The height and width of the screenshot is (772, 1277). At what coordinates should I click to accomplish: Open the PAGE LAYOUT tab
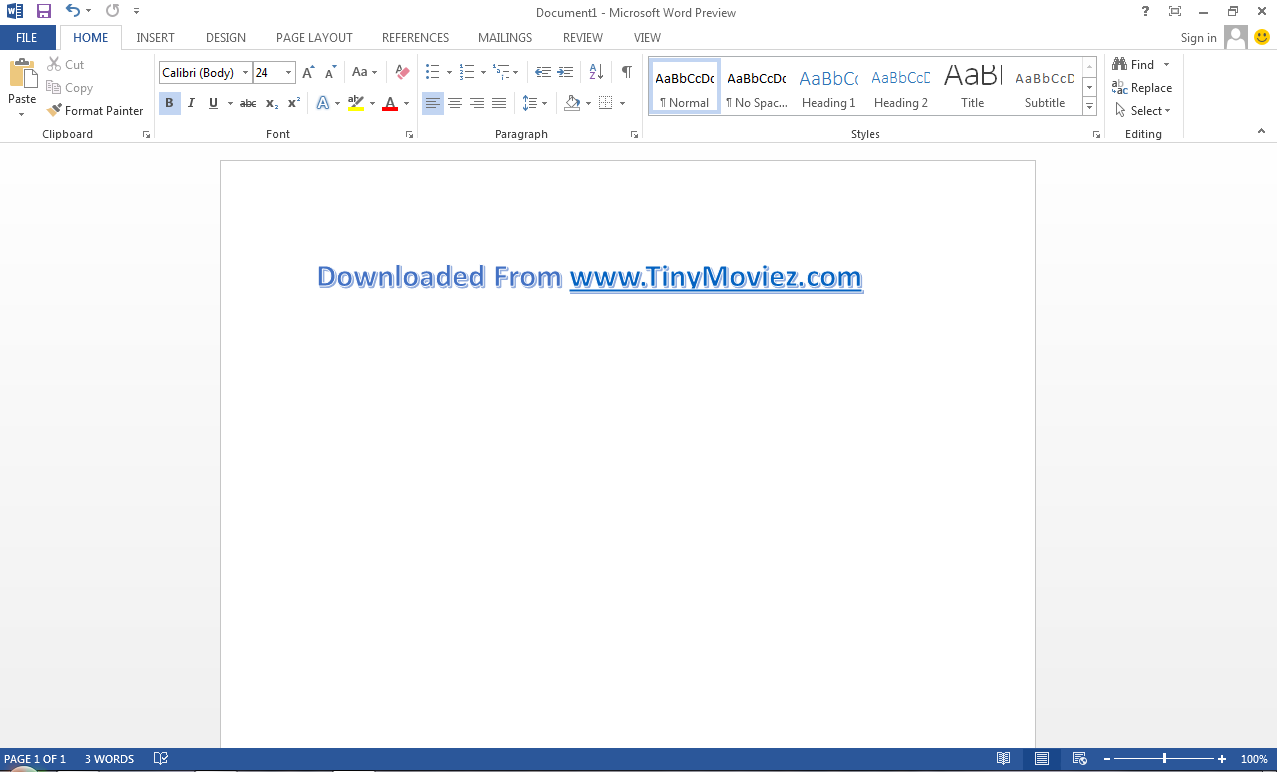(314, 38)
